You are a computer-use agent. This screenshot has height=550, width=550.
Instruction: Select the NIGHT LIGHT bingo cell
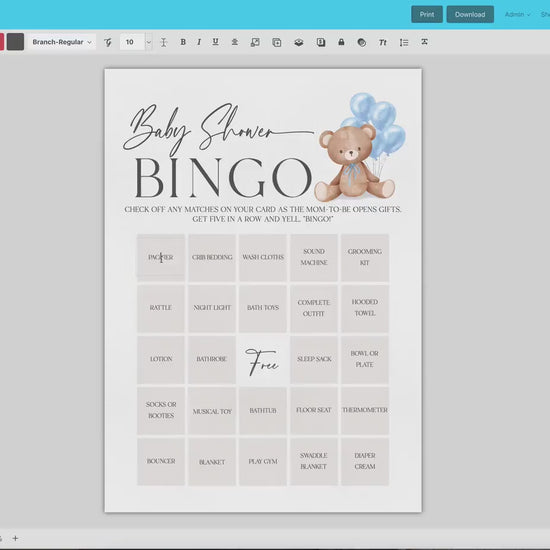tap(212, 308)
